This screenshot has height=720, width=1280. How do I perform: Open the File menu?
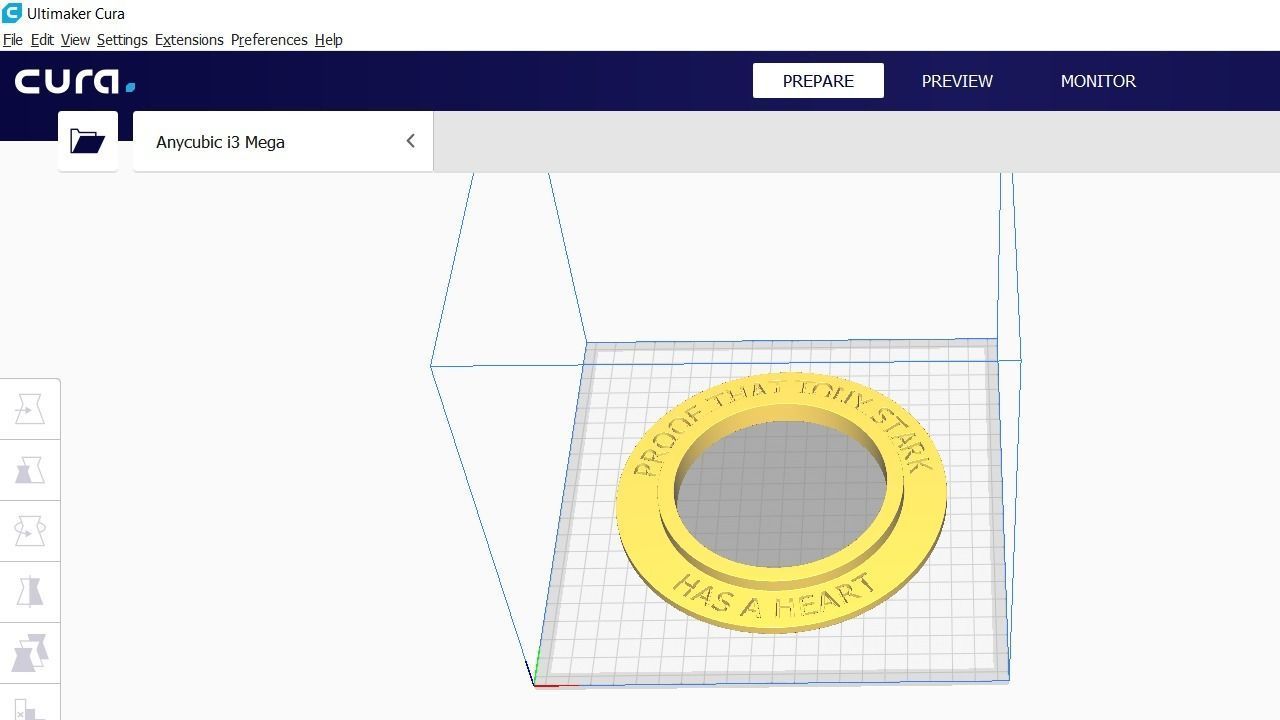[13, 40]
